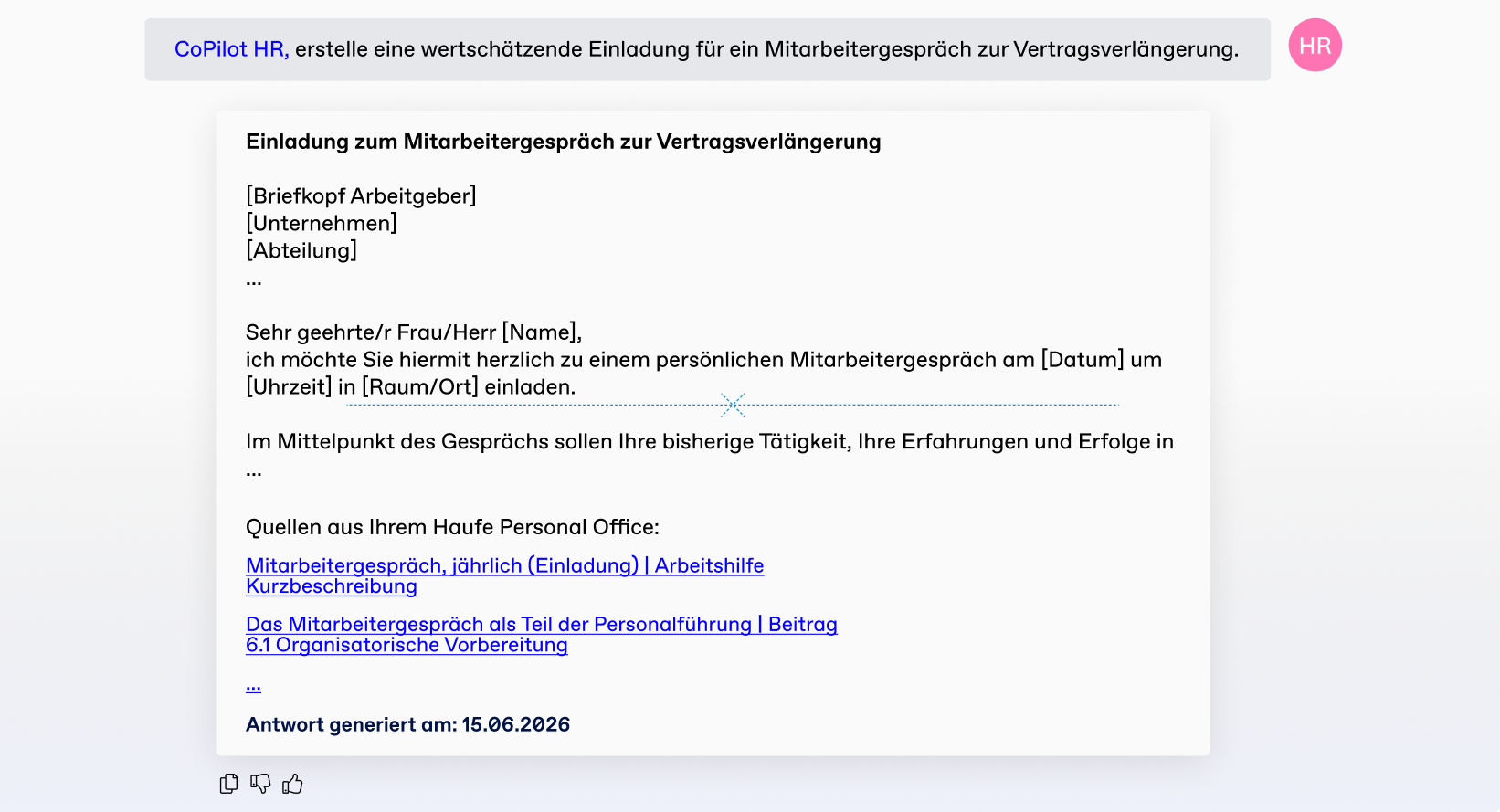Give the answer a thumbs up
The width and height of the screenshot is (1500, 812).
pos(292,784)
